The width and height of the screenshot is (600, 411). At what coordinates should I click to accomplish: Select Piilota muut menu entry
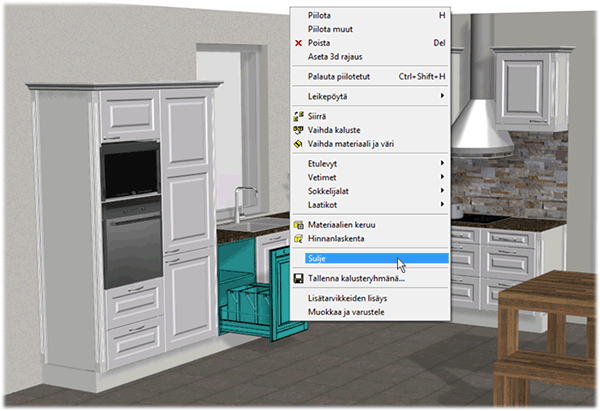pyautogui.click(x=331, y=30)
